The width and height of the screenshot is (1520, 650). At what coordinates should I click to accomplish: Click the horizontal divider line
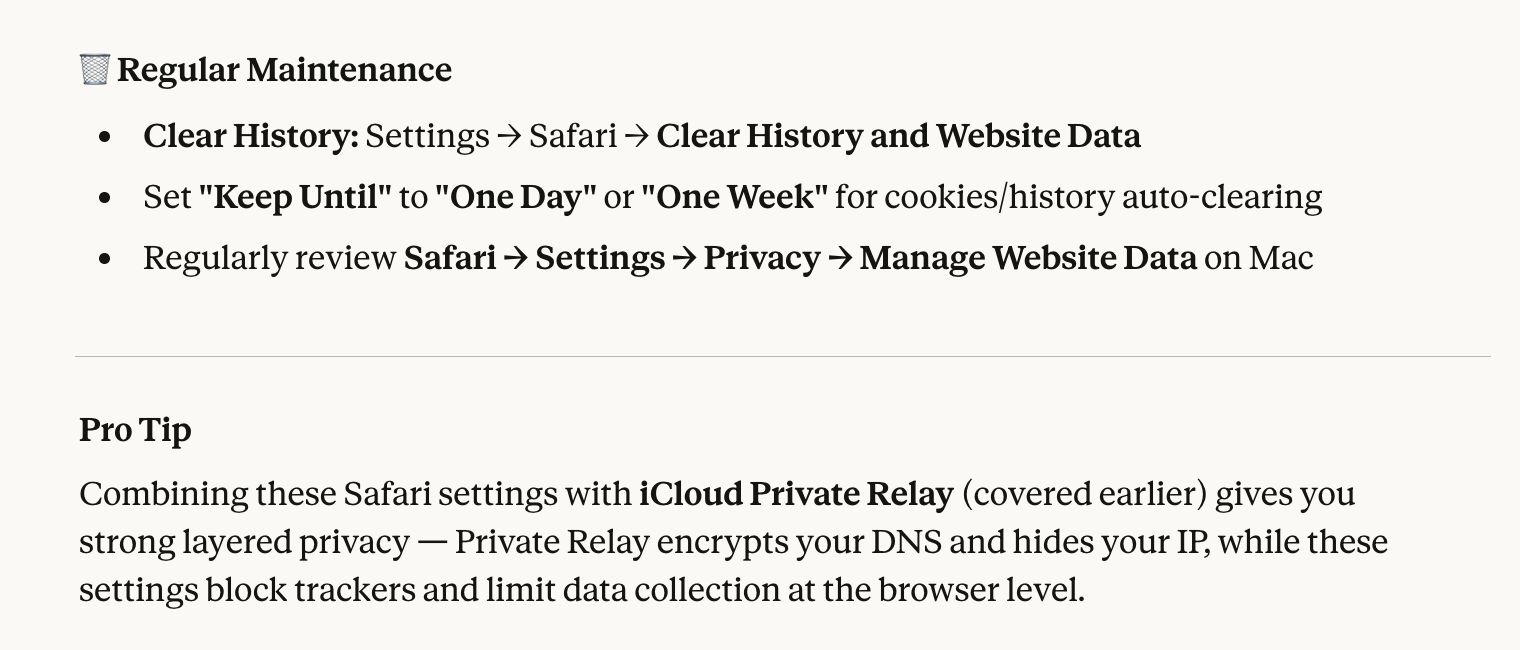(x=782, y=356)
